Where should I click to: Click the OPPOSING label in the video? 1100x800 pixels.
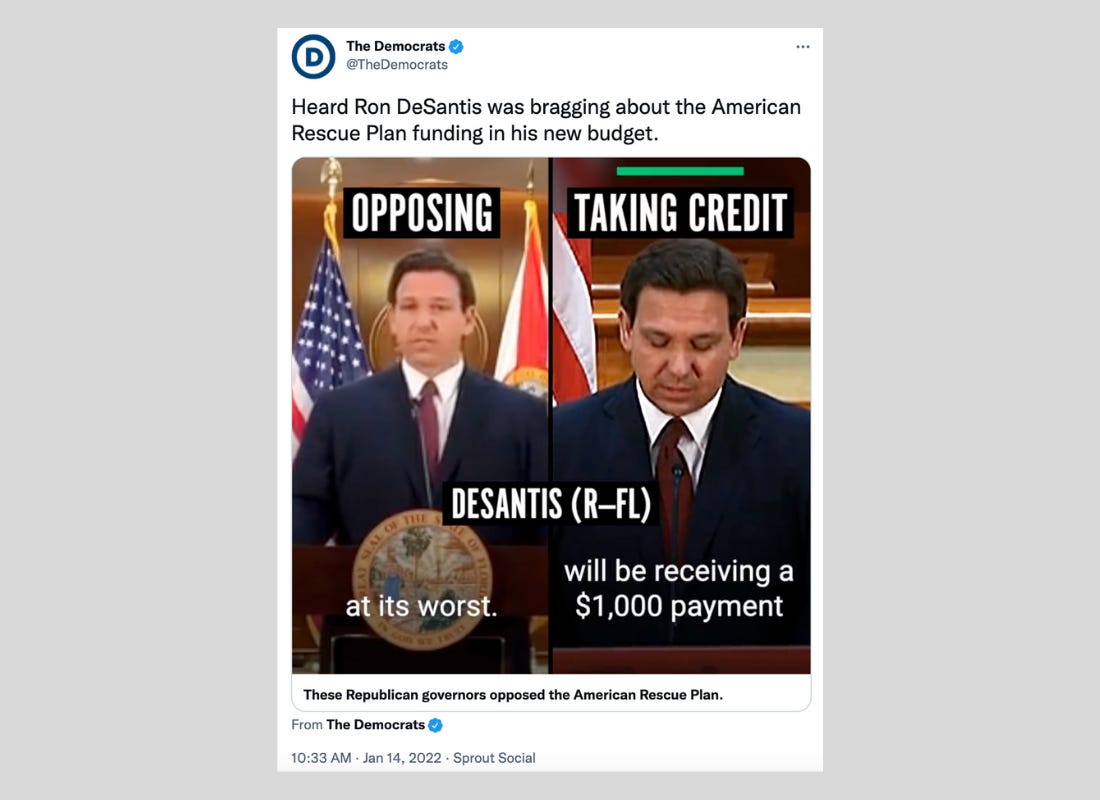pos(422,213)
